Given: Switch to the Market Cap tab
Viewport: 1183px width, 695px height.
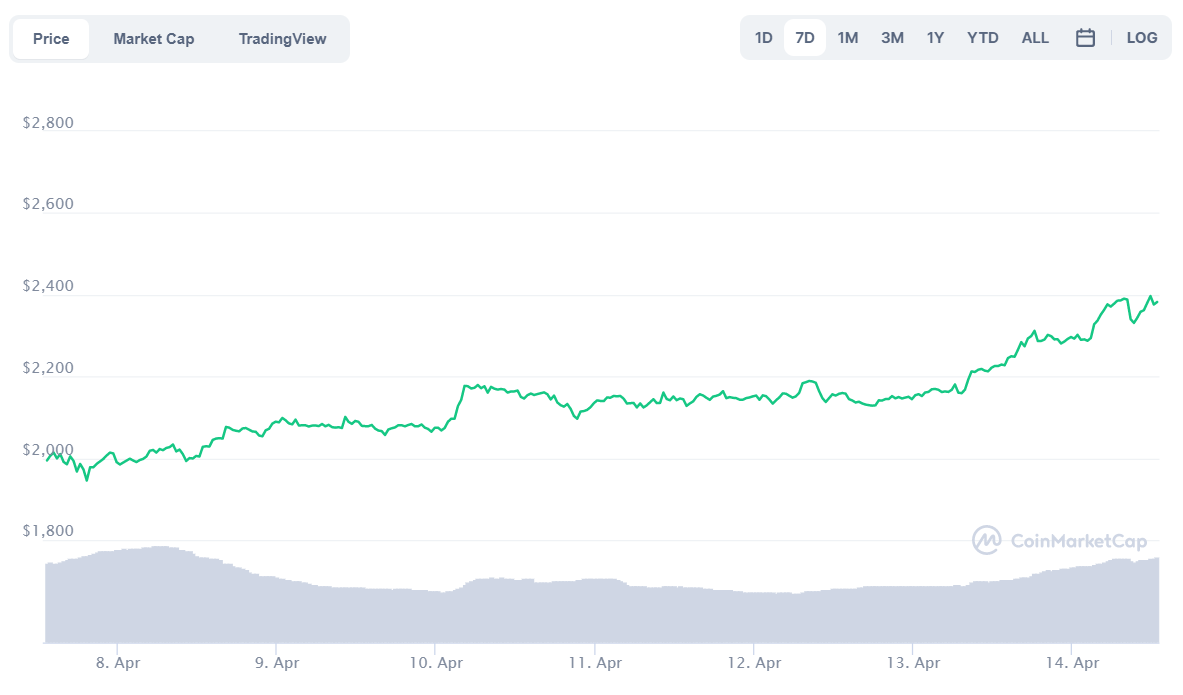Looking at the screenshot, I should [x=154, y=39].
